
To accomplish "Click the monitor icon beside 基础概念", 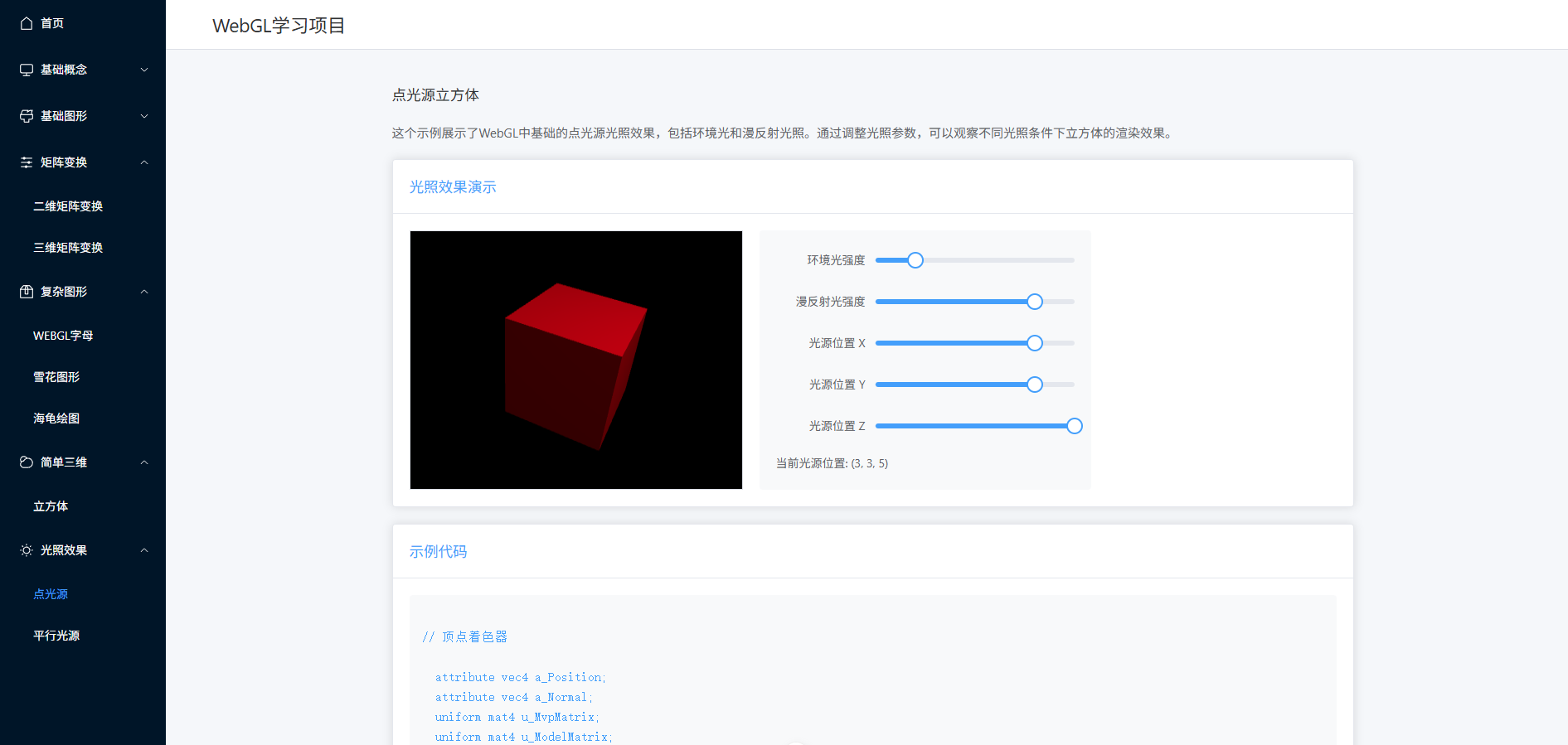I will (27, 70).
